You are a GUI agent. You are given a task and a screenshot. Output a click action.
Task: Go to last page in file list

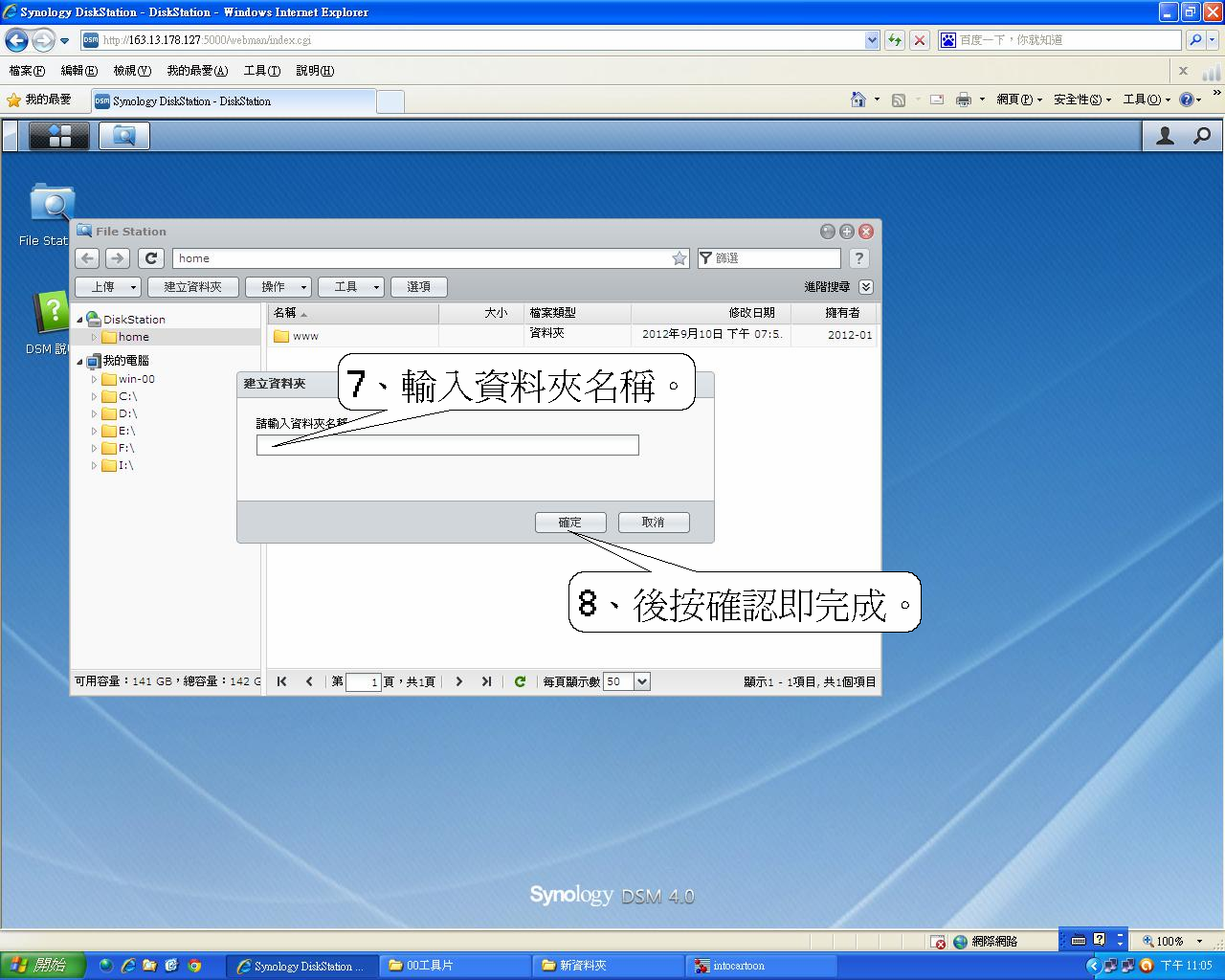coord(486,681)
